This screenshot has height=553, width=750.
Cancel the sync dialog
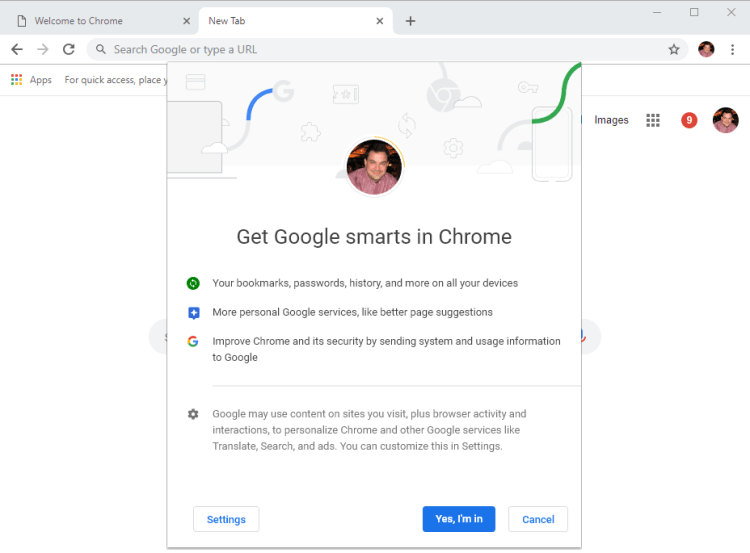pyautogui.click(x=538, y=520)
